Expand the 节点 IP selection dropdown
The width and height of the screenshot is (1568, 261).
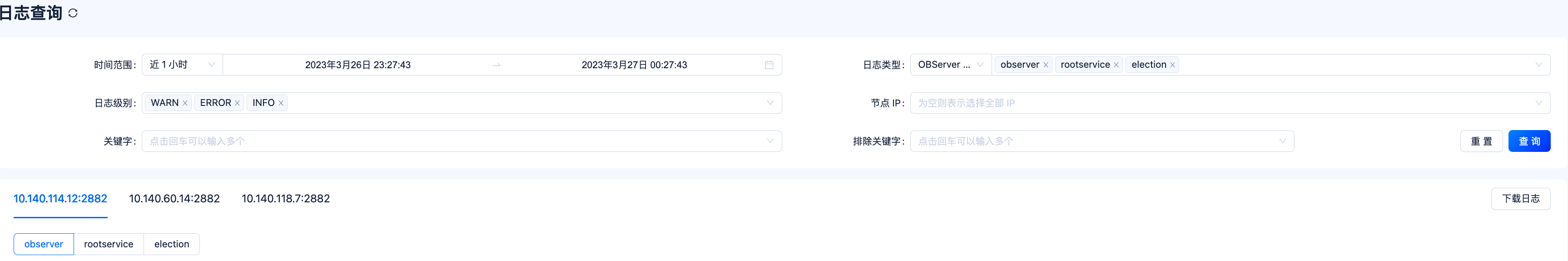pyautogui.click(x=1230, y=103)
